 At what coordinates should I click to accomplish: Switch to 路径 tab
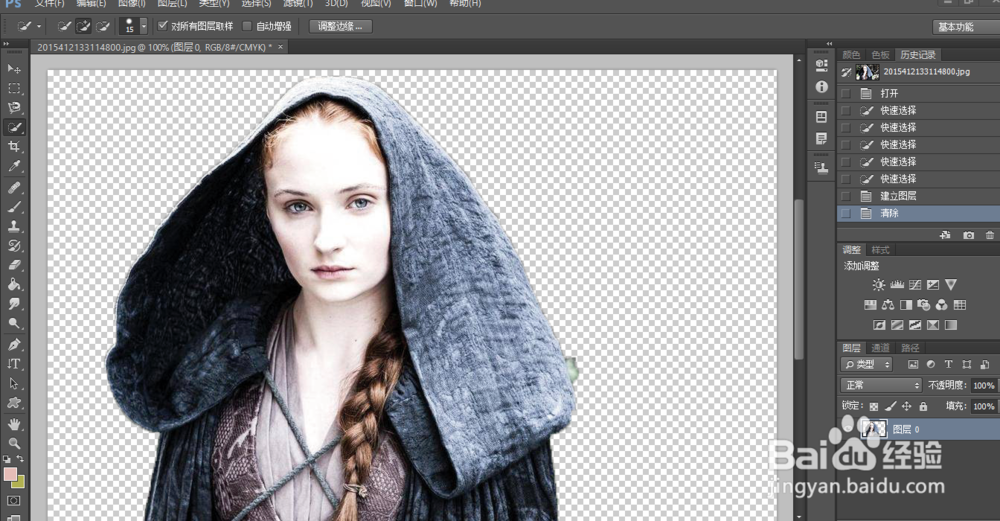[910, 348]
